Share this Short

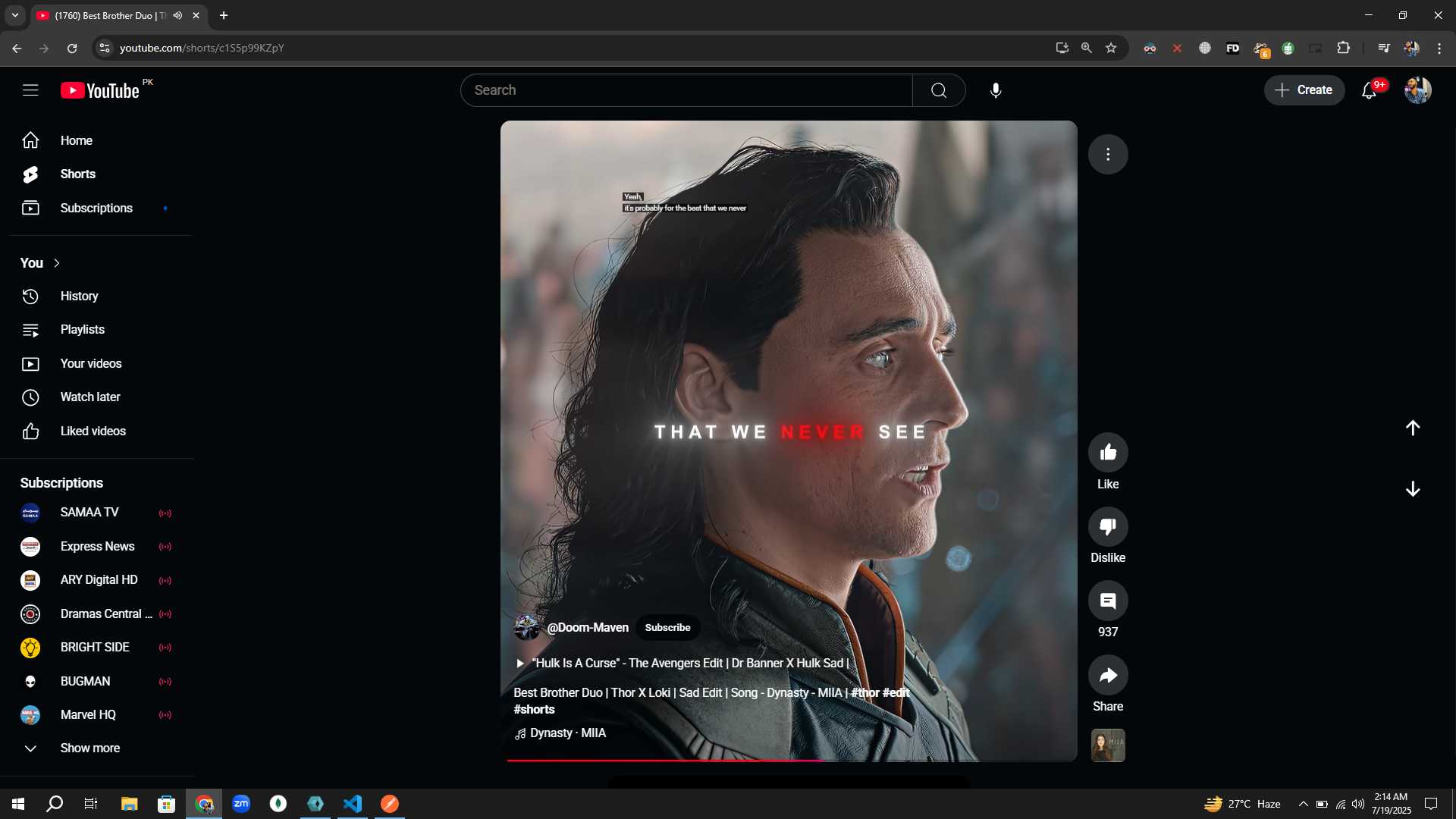click(1108, 675)
